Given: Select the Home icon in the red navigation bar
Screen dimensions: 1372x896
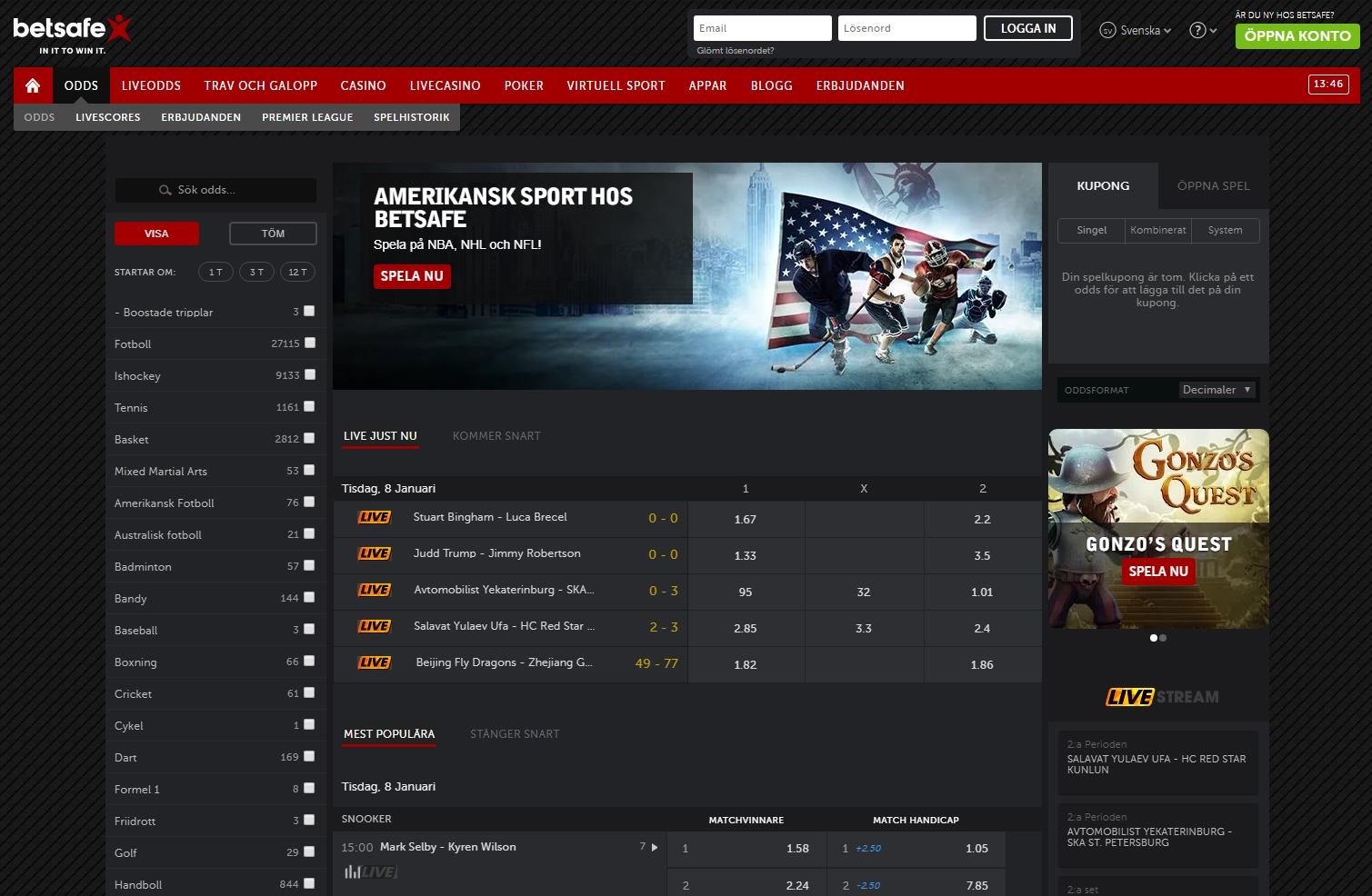Looking at the screenshot, I should pyautogui.click(x=33, y=85).
